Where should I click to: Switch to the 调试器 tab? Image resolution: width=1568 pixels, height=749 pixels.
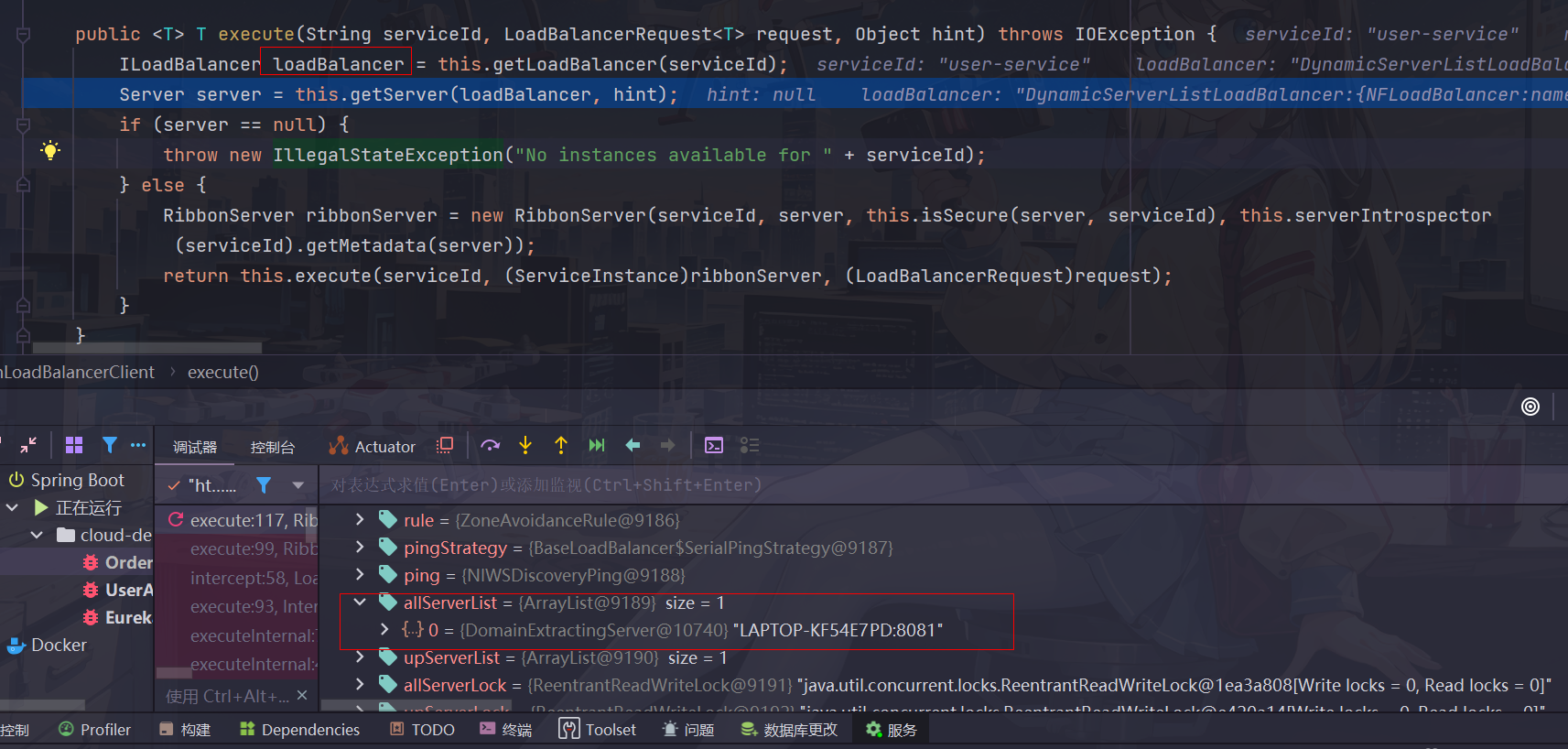coord(195,447)
